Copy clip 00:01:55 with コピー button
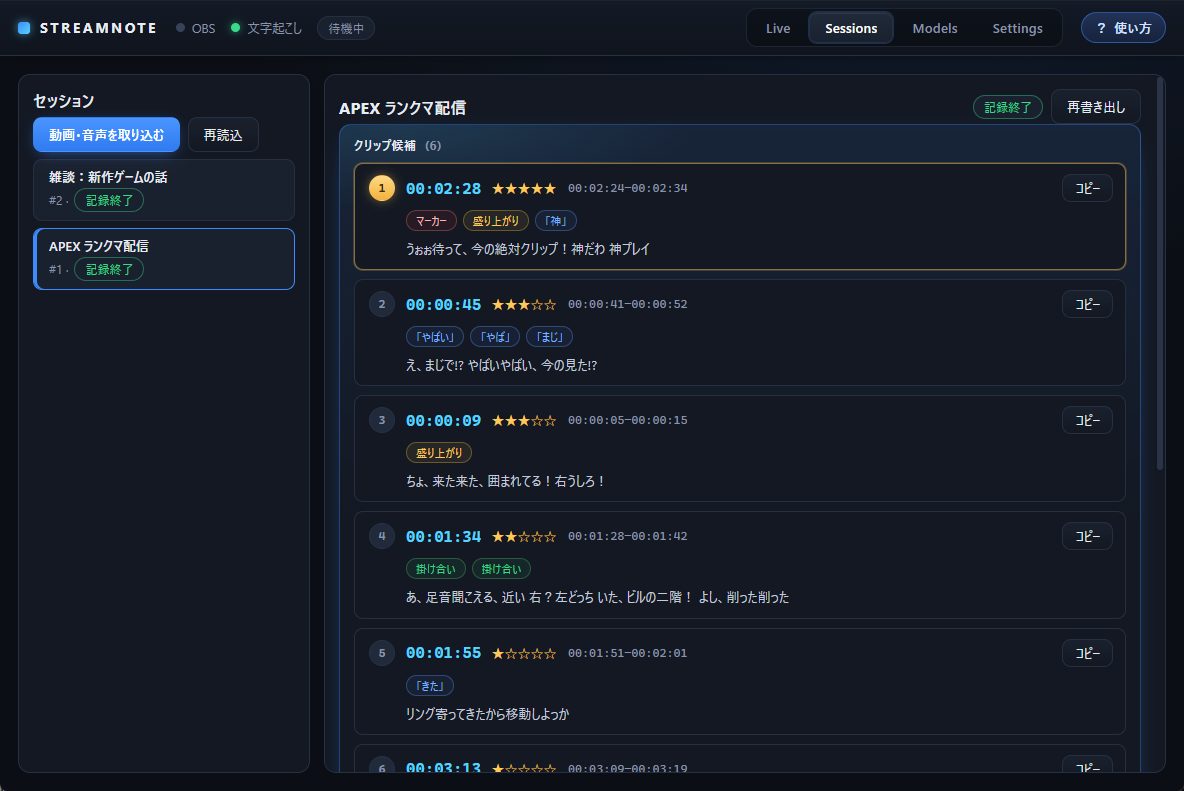This screenshot has height=791, width=1184. (x=1087, y=653)
